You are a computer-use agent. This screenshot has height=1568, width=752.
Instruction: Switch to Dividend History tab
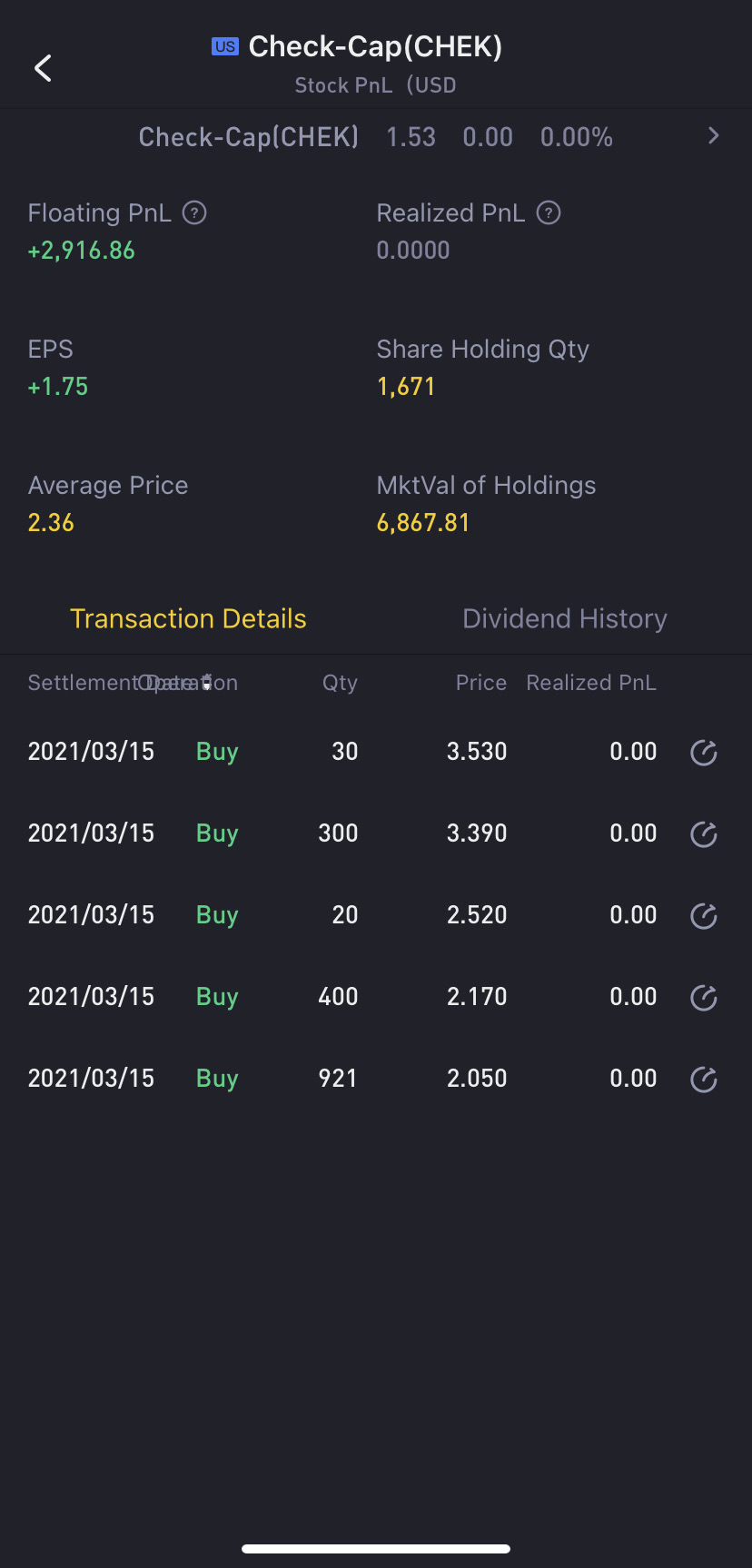coord(564,618)
